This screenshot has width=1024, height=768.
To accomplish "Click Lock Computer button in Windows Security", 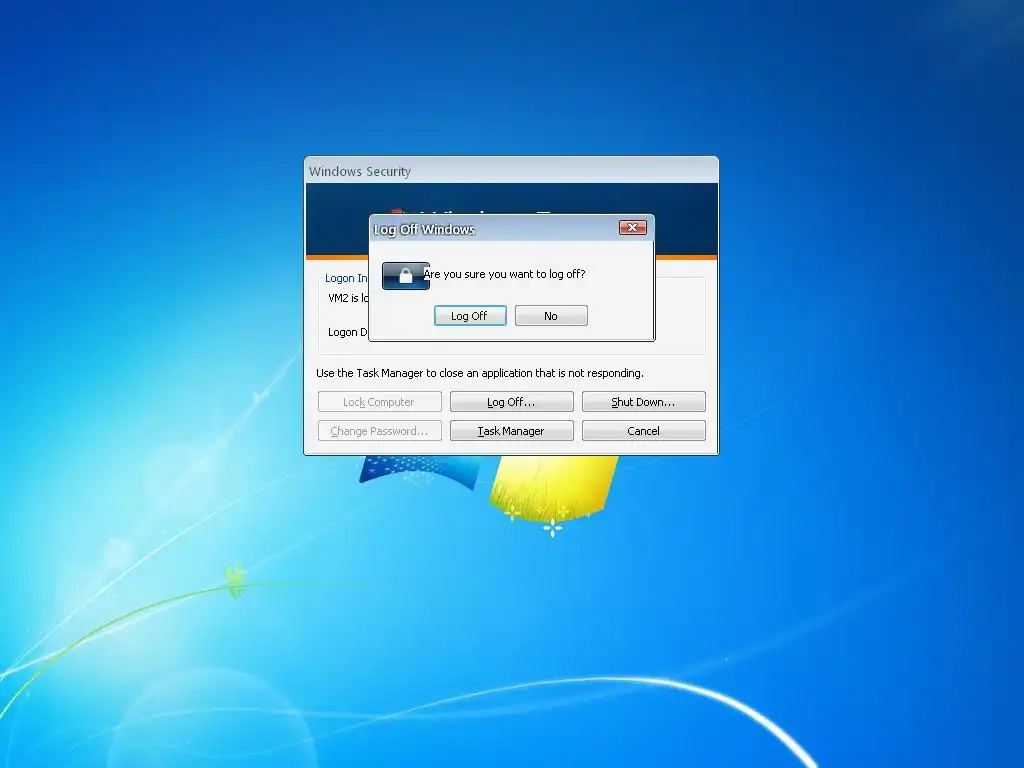I will (379, 402).
